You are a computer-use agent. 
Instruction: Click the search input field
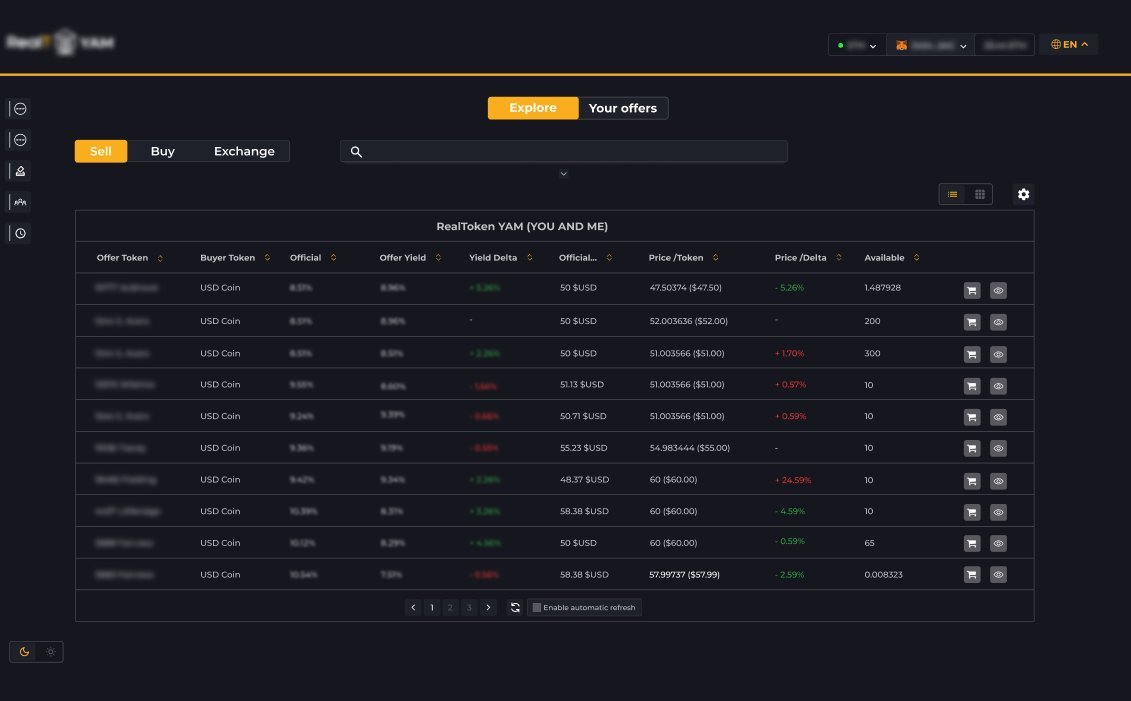click(564, 151)
